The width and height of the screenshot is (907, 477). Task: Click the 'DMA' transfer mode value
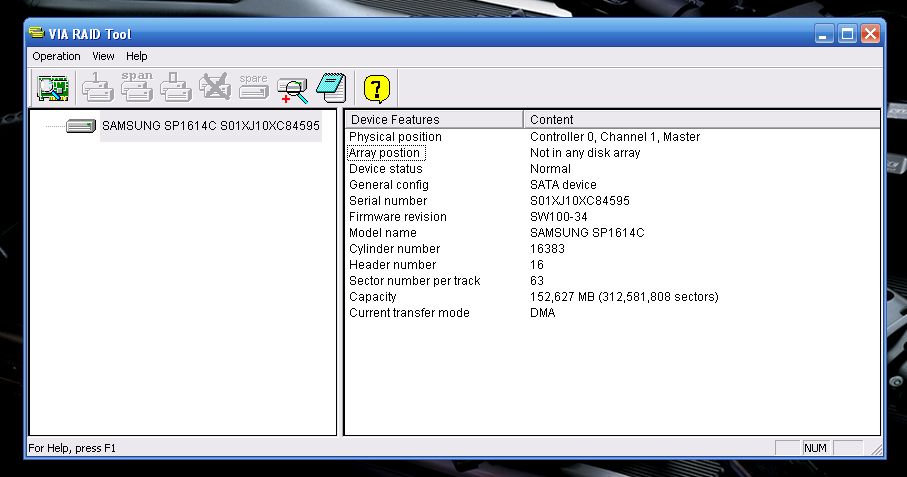(x=543, y=313)
